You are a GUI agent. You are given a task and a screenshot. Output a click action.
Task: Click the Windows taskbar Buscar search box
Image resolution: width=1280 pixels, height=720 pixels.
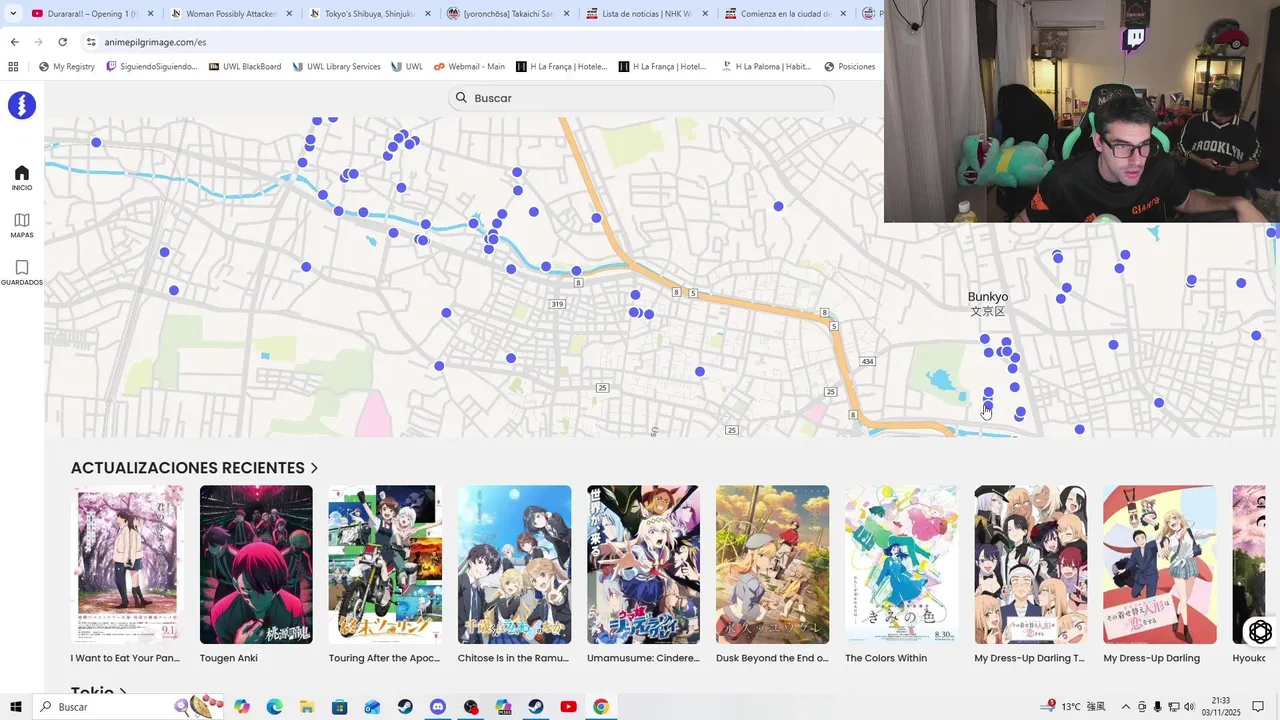pos(130,707)
